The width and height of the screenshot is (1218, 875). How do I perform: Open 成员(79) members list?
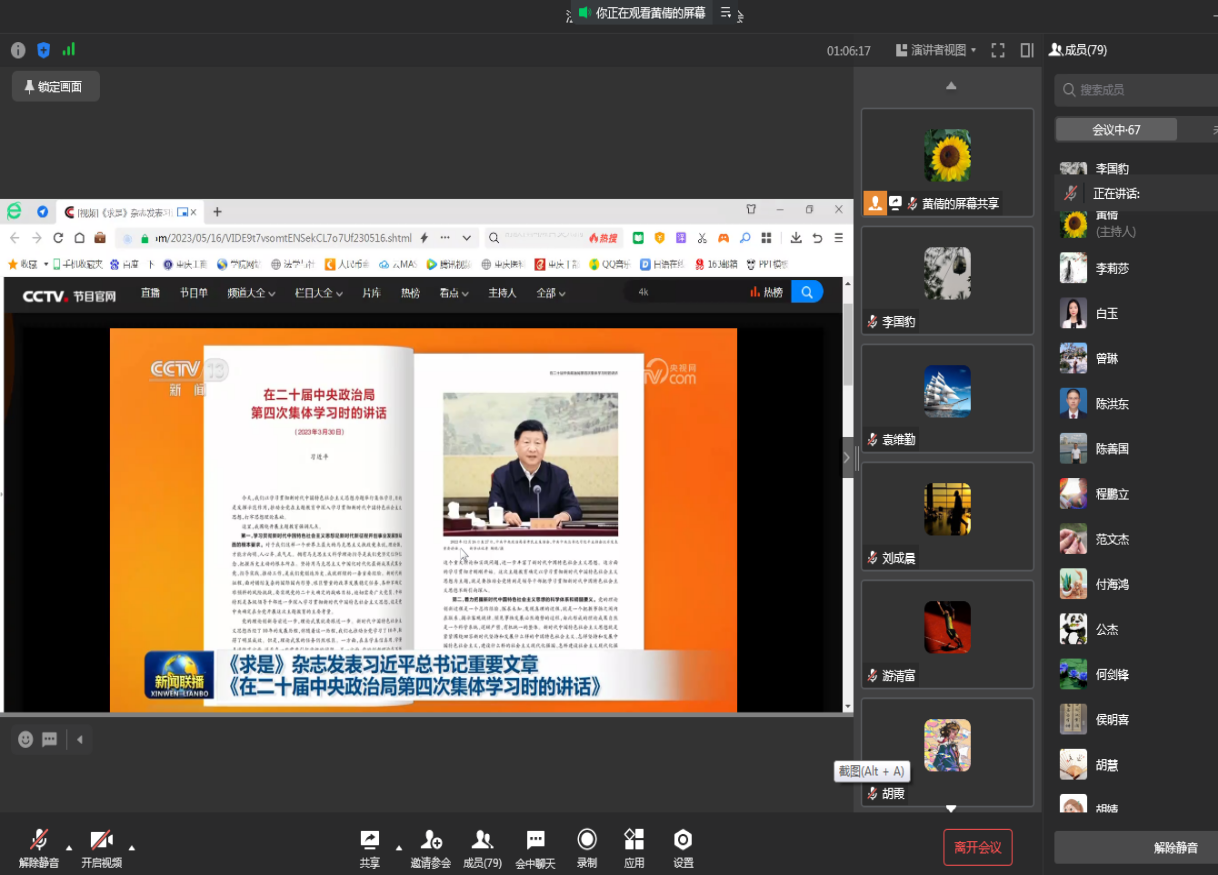click(482, 840)
